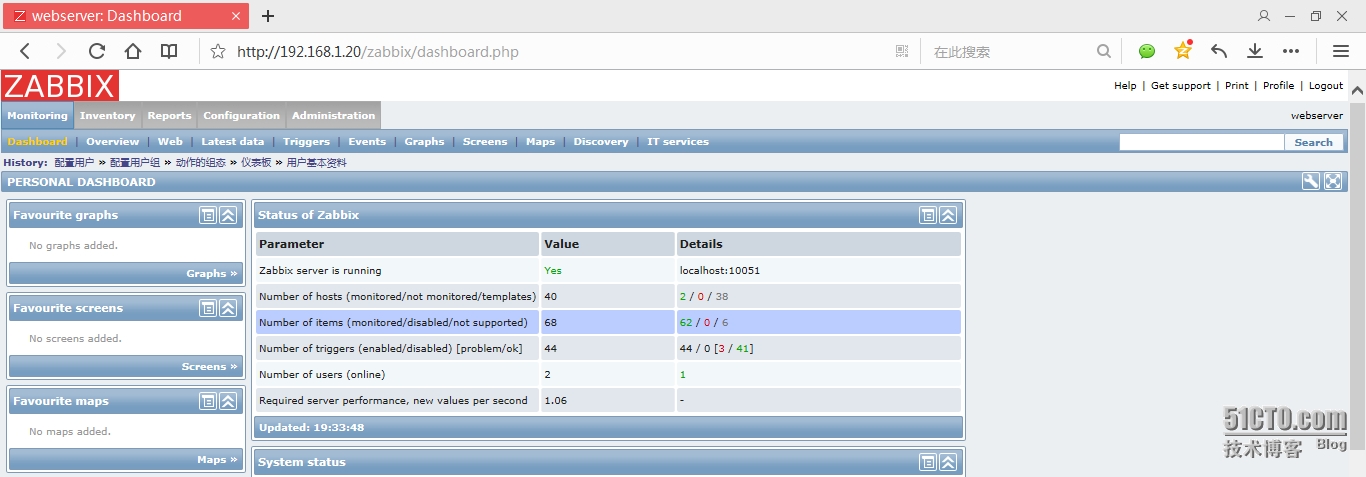Open the Screens submenu
Screen dimensions: 1366x477
485,142
